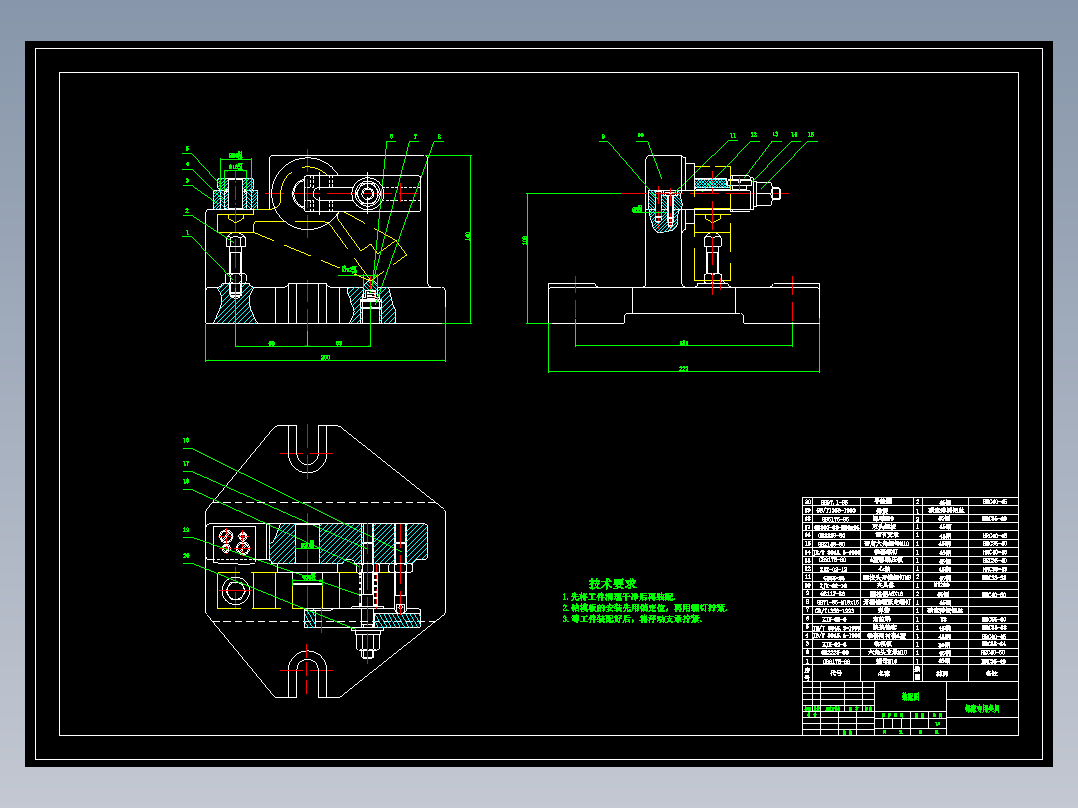Select the lower U-slot in the top view
The width and height of the screenshot is (1078, 808).
tap(307, 674)
